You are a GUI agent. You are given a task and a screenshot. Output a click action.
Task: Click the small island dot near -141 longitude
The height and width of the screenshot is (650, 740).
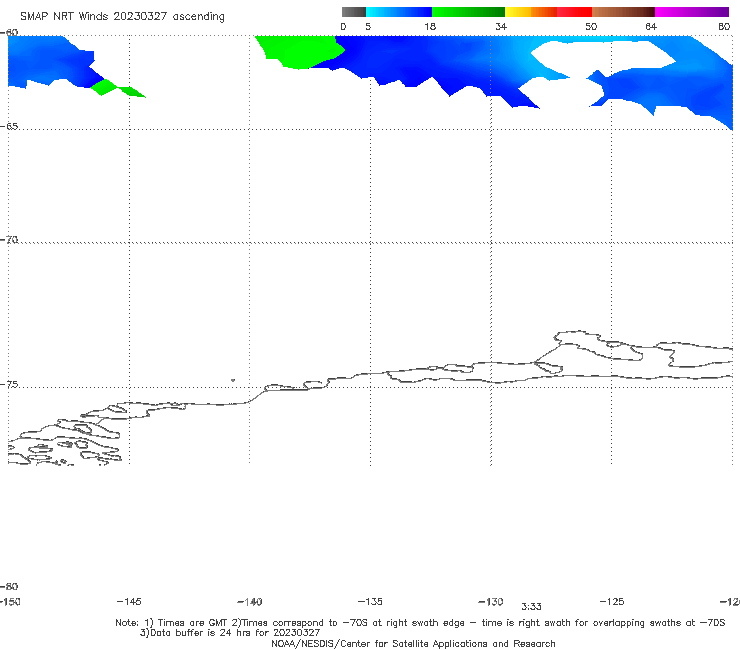pos(233,380)
